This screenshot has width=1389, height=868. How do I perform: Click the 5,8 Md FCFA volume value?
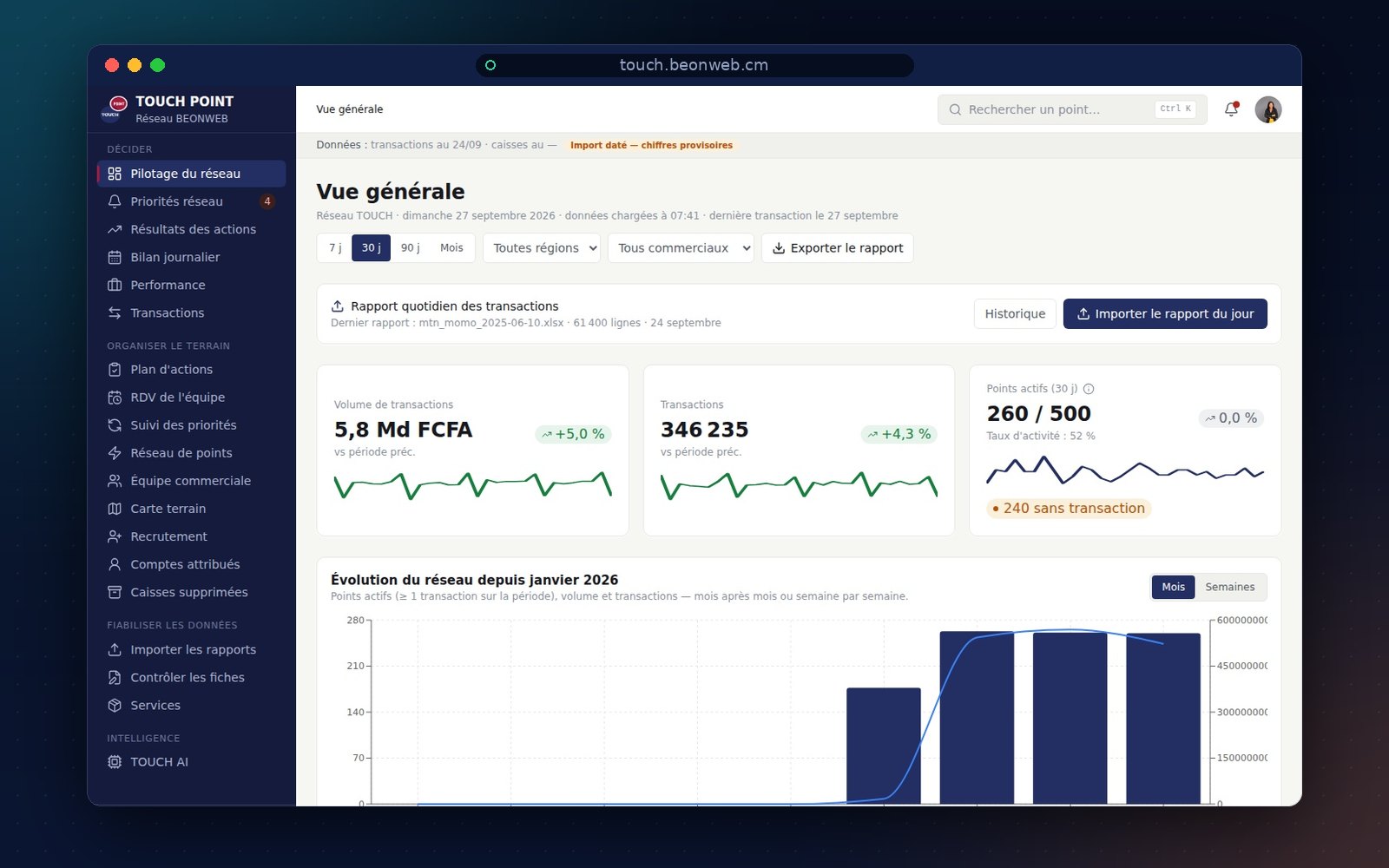404,430
